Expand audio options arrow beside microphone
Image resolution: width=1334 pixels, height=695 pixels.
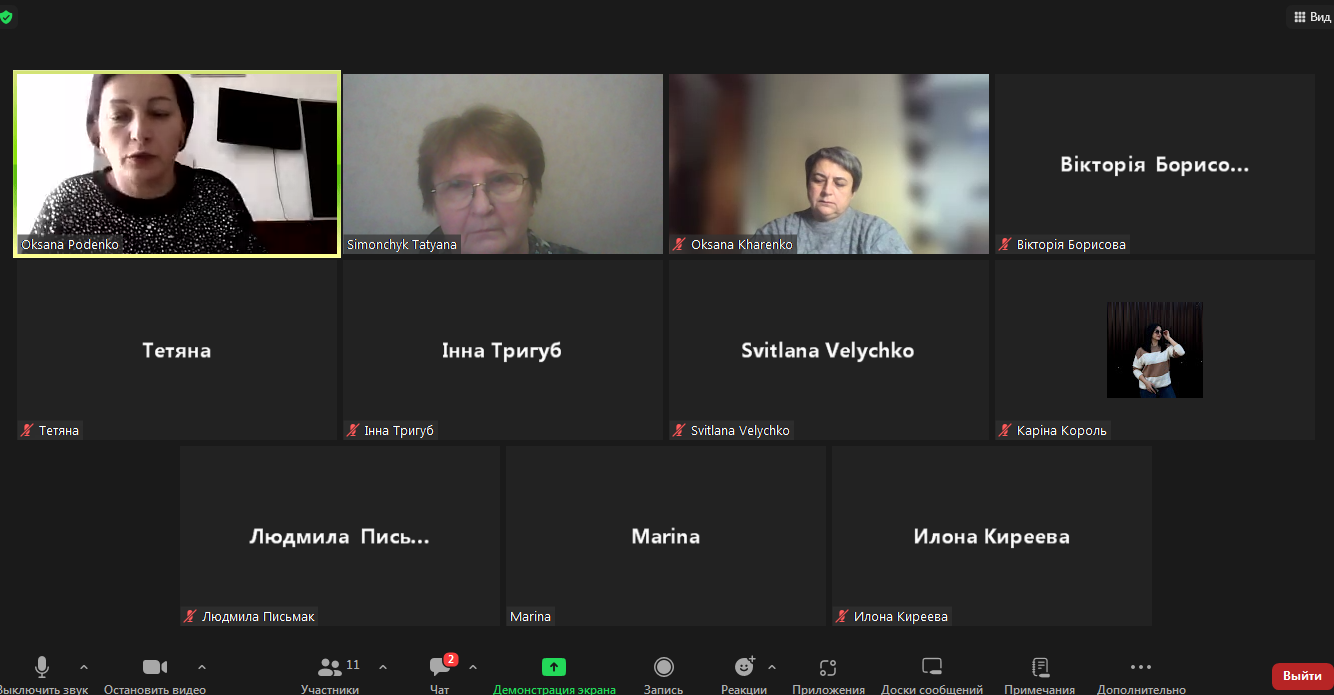[x=84, y=667]
